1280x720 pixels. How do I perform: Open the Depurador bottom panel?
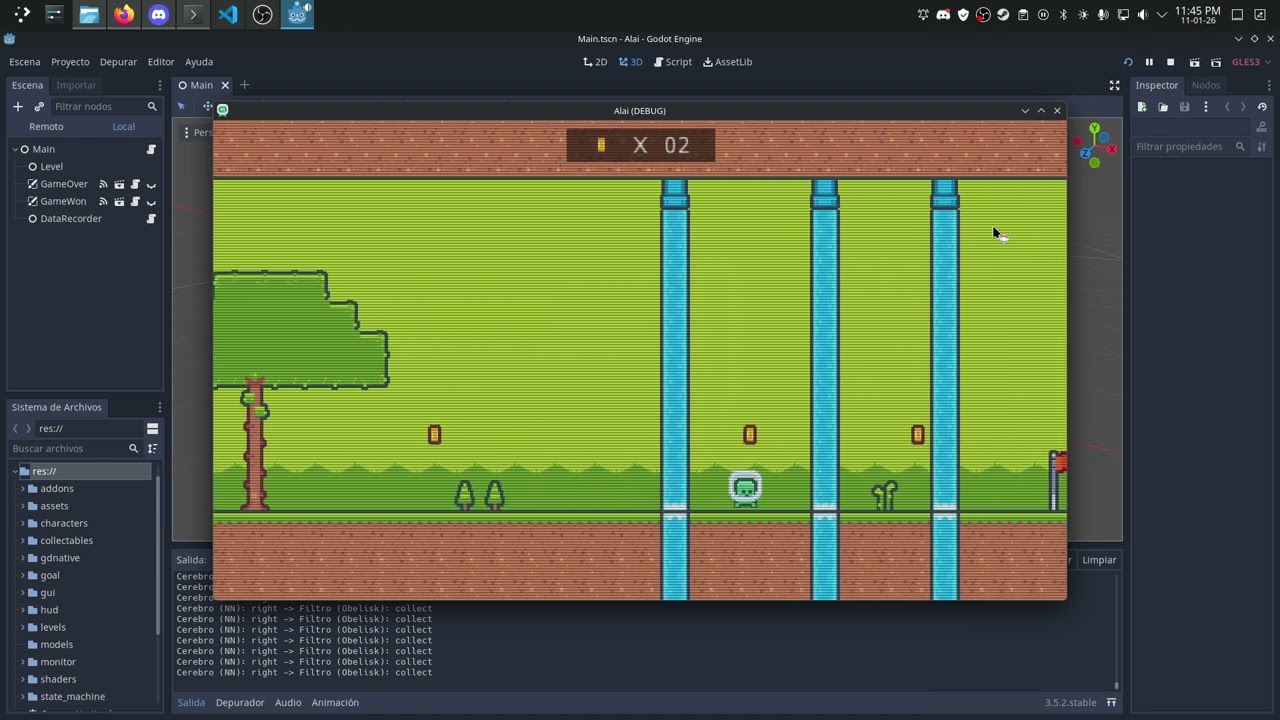(240, 703)
